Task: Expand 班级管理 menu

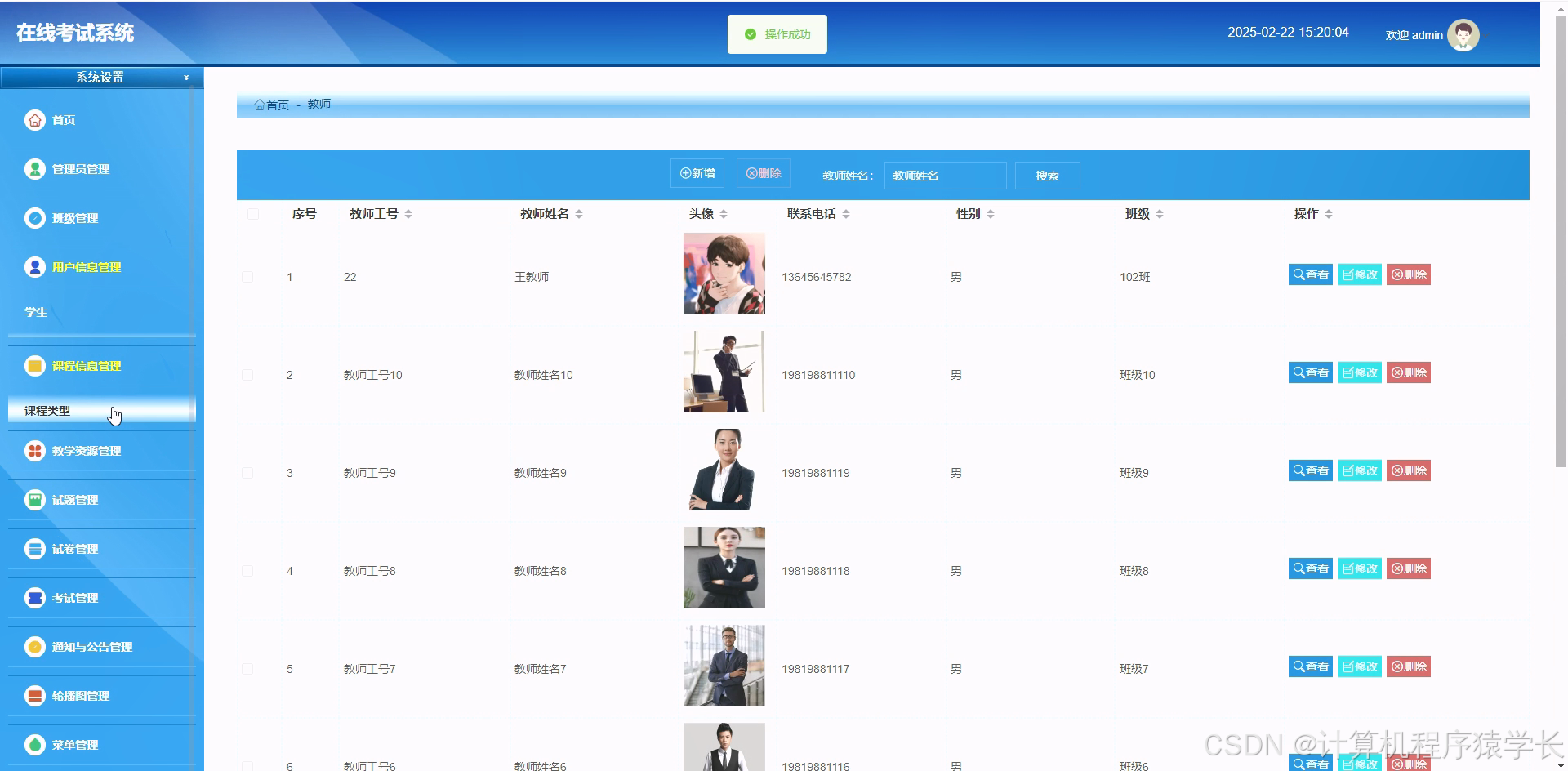Action: [x=101, y=218]
